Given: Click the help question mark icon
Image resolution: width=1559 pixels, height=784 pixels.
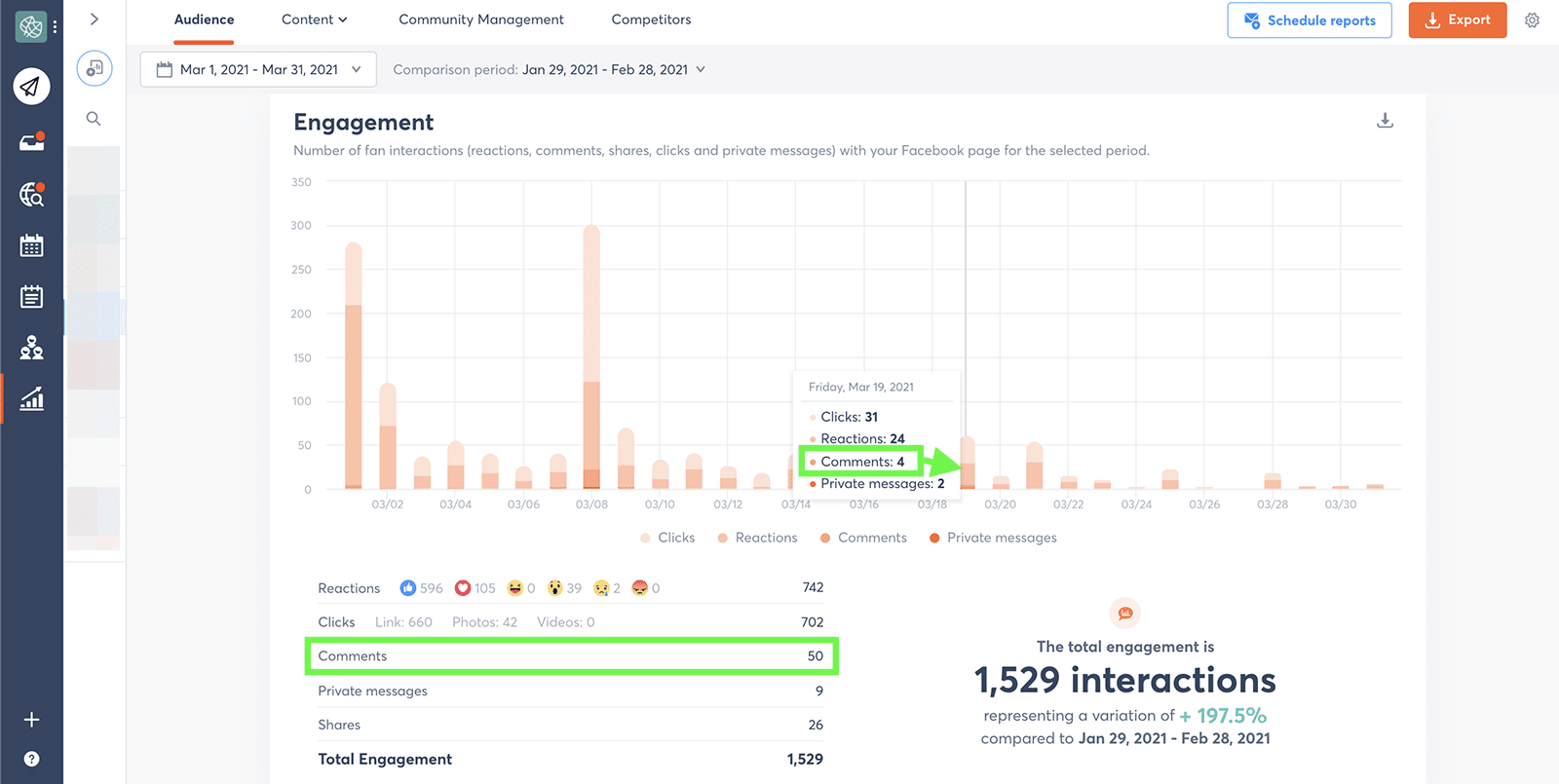Looking at the screenshot, I should (x=31, y=759).
